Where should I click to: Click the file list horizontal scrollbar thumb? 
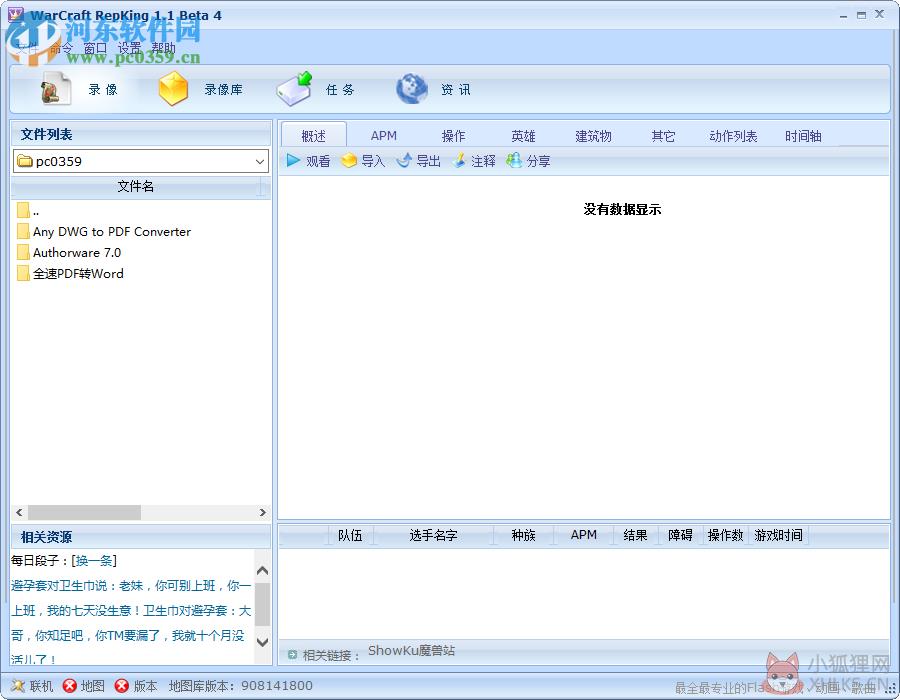[x=84, y=512]
